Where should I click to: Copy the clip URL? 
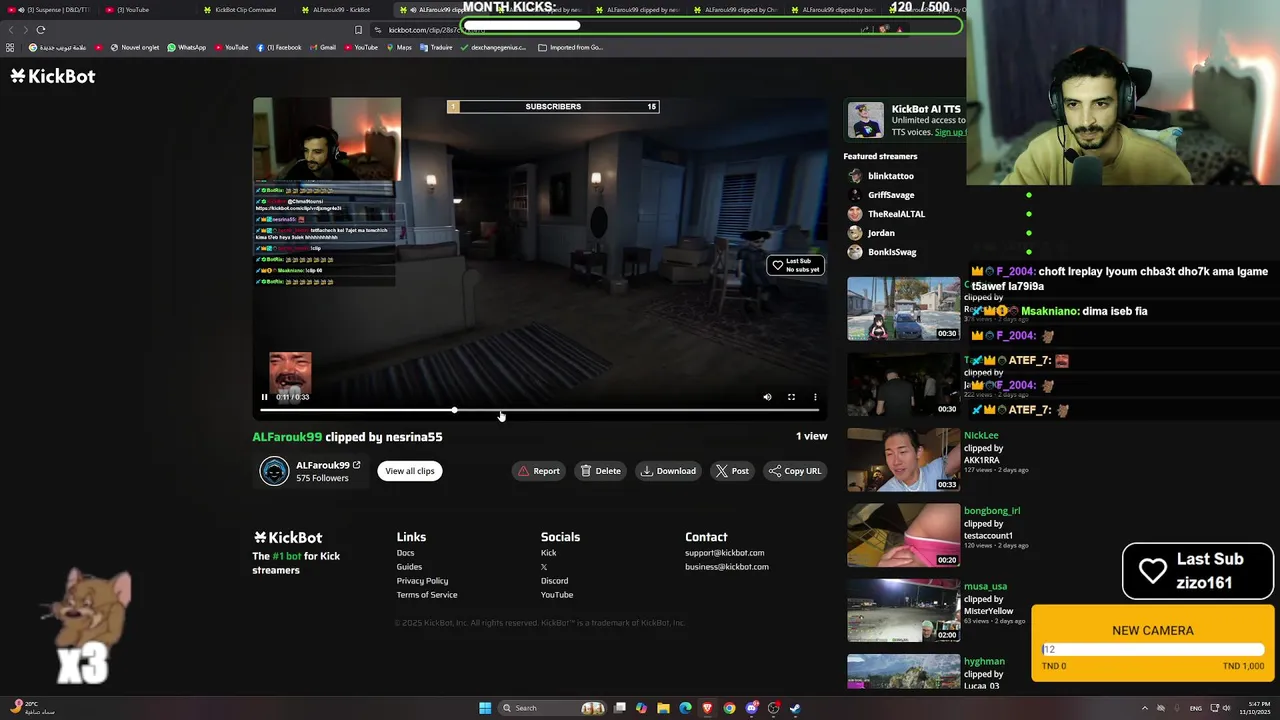pos(795,471)
